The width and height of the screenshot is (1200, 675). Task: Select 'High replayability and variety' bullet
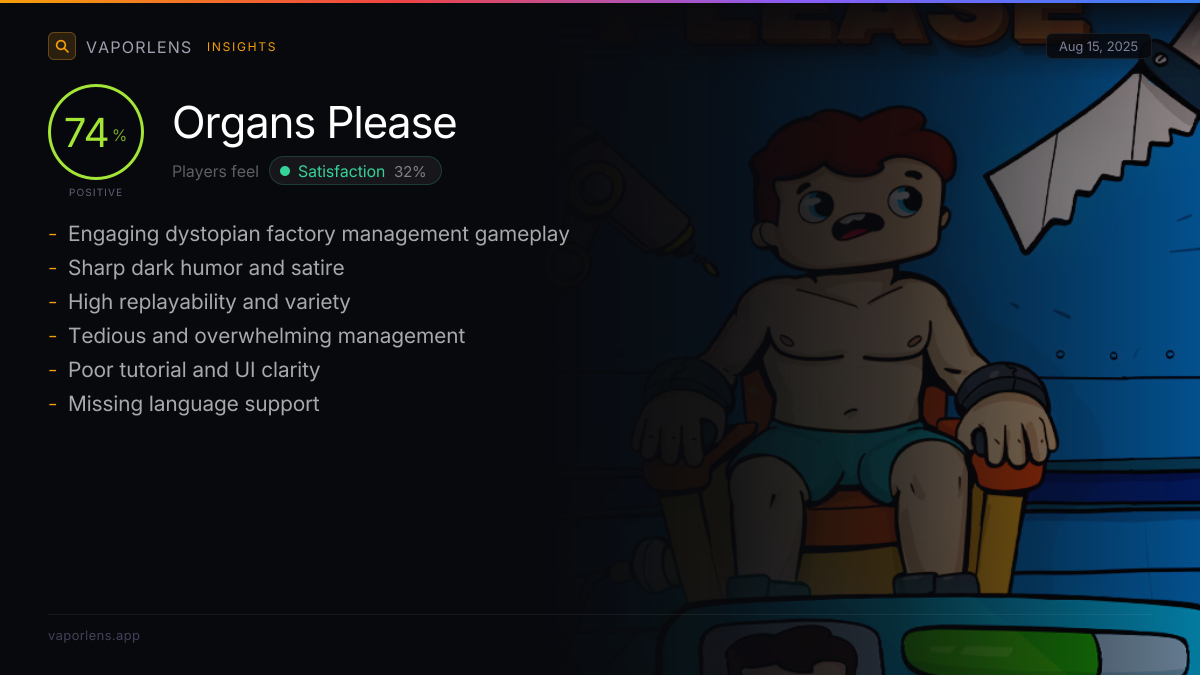209,302
